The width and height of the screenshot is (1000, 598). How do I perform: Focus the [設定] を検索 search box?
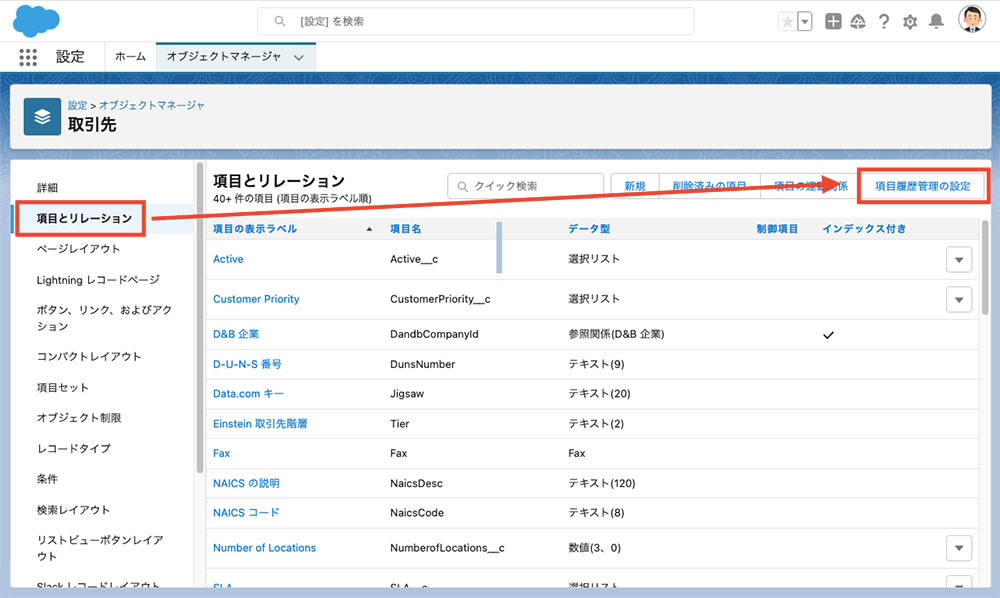476,21
